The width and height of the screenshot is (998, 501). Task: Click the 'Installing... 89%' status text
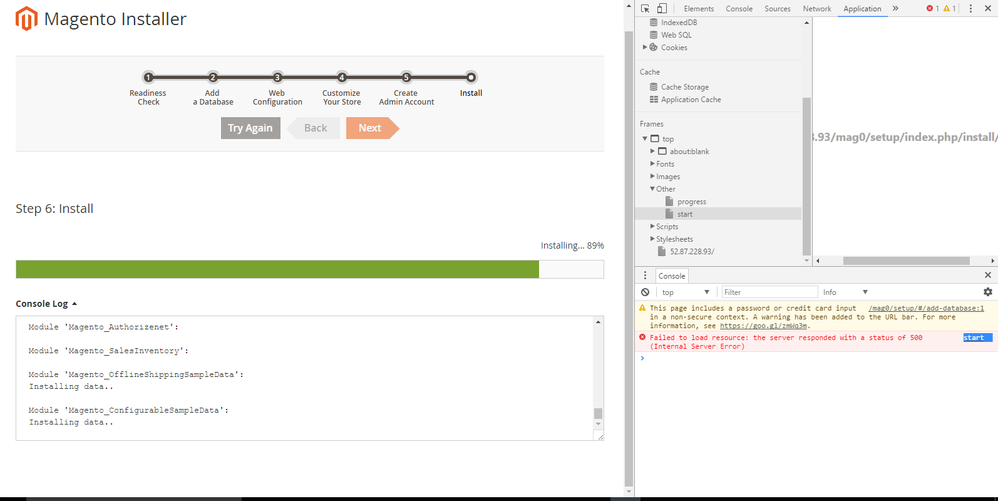coord(572,246)
